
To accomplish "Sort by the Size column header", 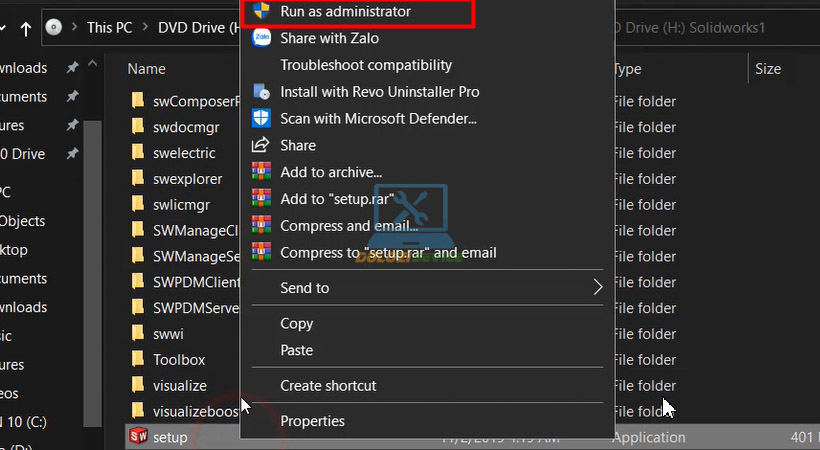I will pyautogui.click(x=768, y=69).
